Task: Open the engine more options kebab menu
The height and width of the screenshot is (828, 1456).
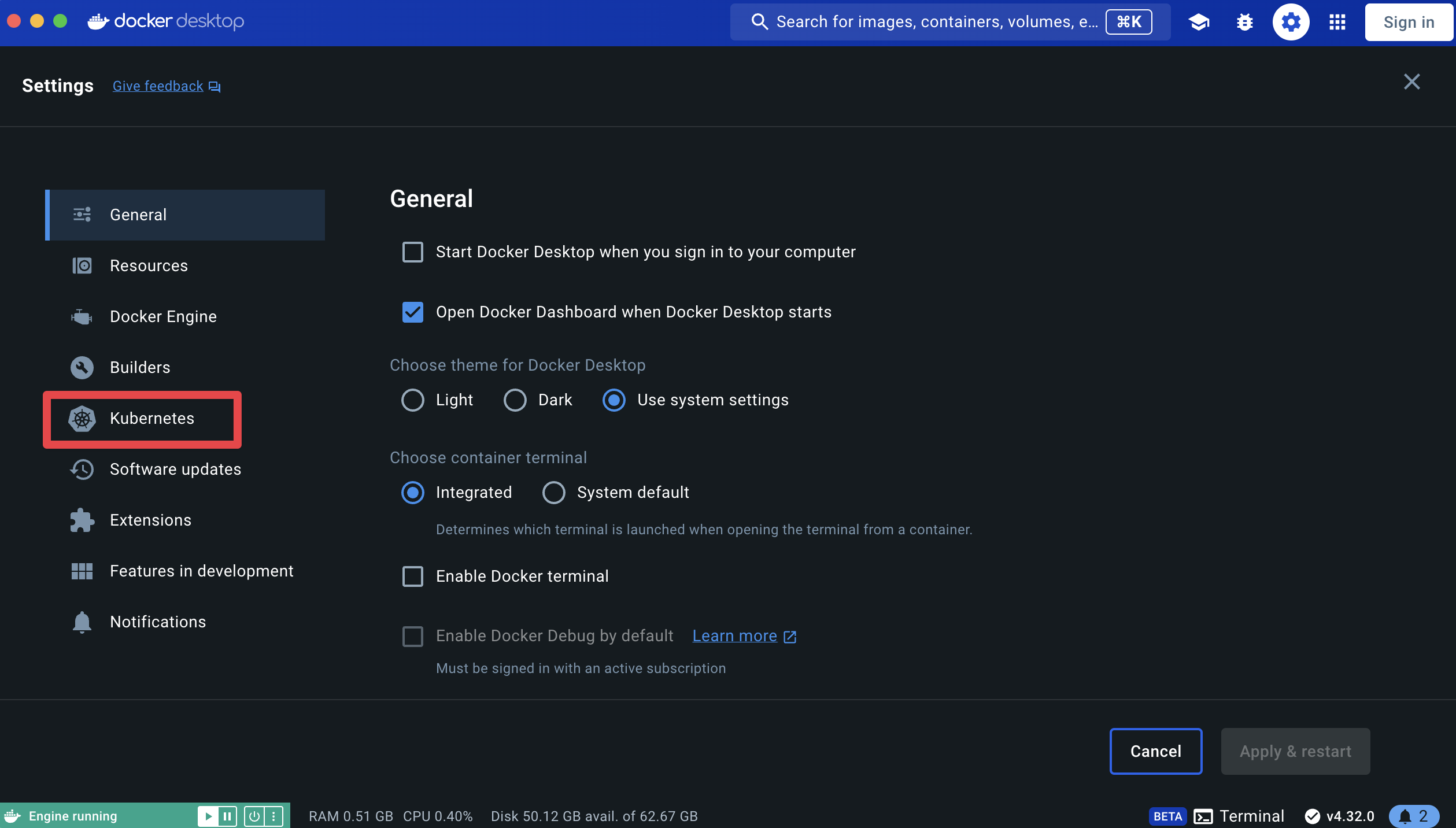Action: [273, 816]
